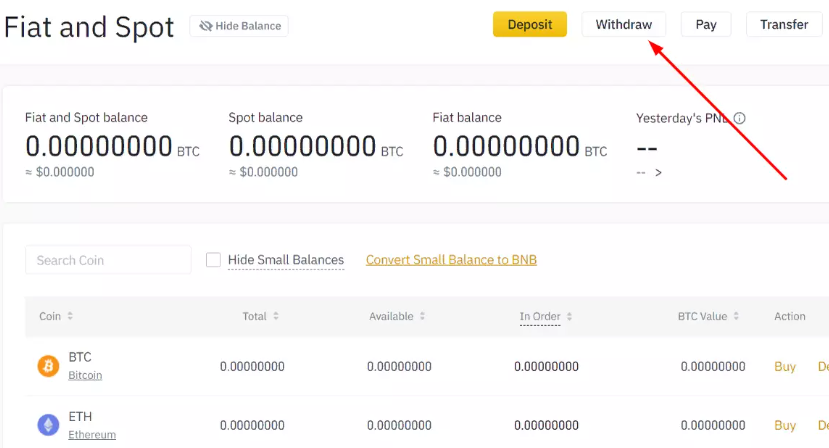Click the Ethereum coin icon
Viewport: 829px width, 448px height.
[x=48, y=425]
